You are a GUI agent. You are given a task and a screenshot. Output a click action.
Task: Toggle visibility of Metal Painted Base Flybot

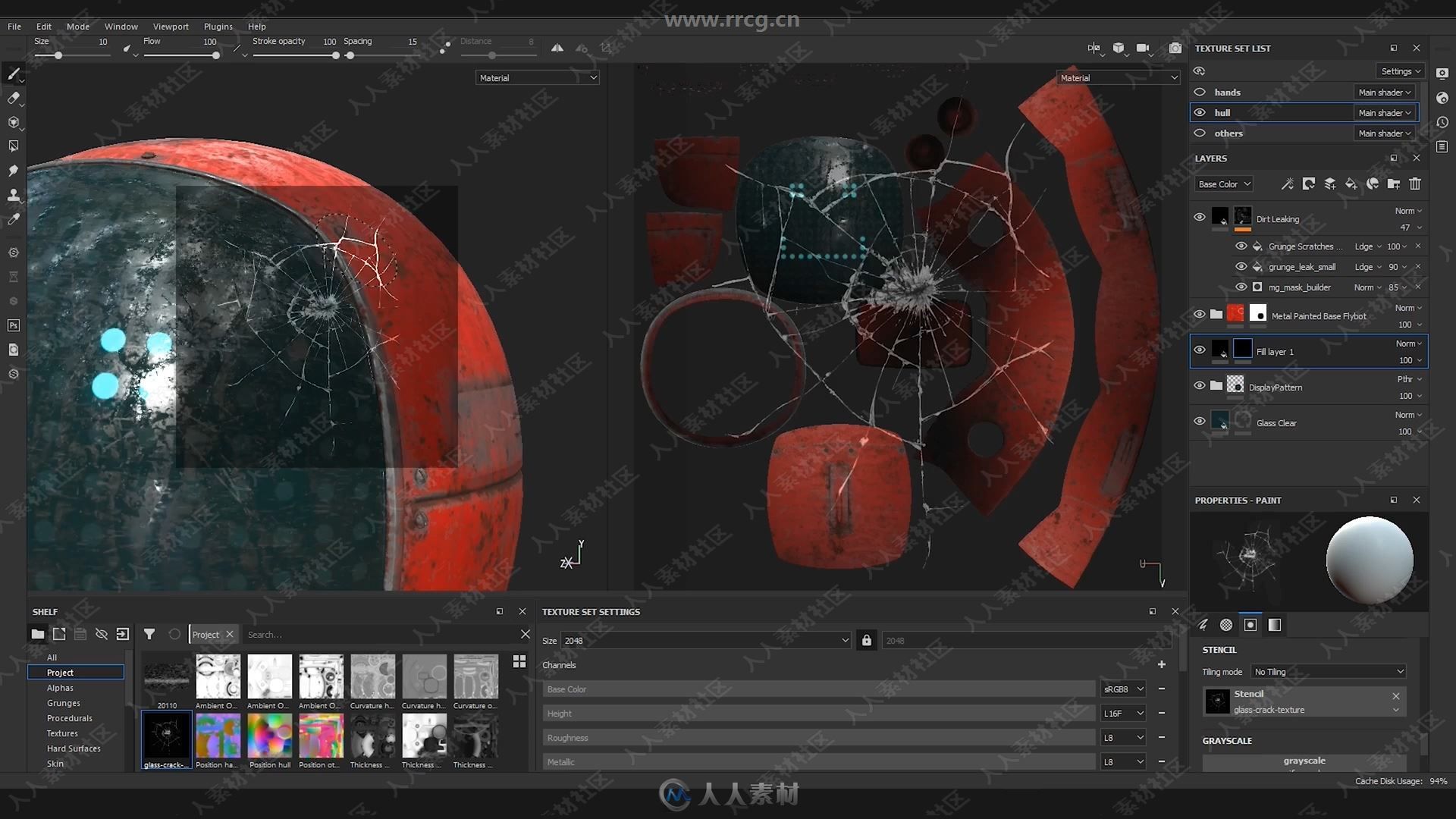pyautogui.click(x=1200, y=314)
